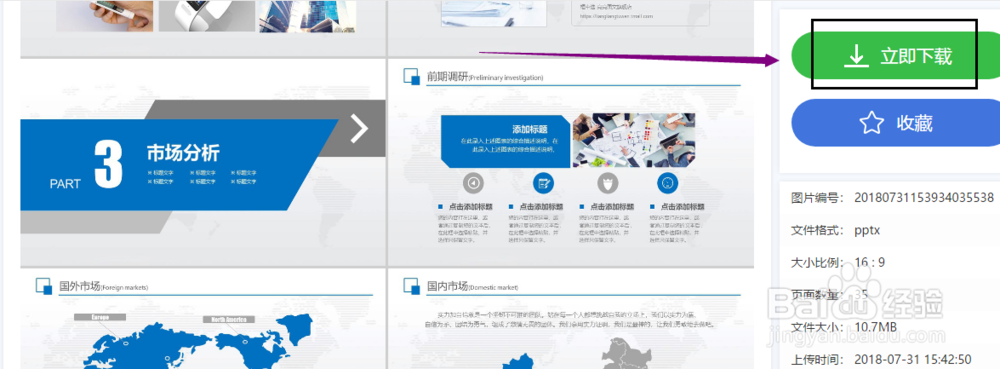Click the hand holding device photo thumbnail
1000x369 pixels.
click(x=105, y=16)
